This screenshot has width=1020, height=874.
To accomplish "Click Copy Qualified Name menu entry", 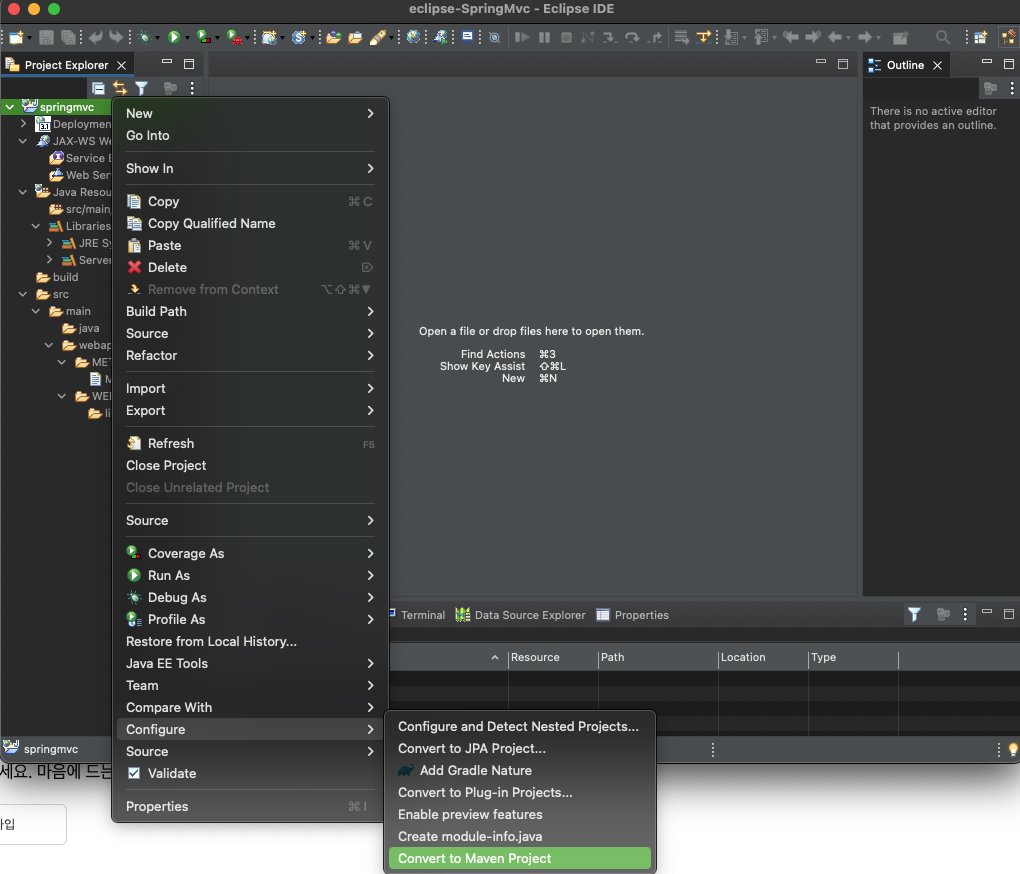I will tap(250, 223).
